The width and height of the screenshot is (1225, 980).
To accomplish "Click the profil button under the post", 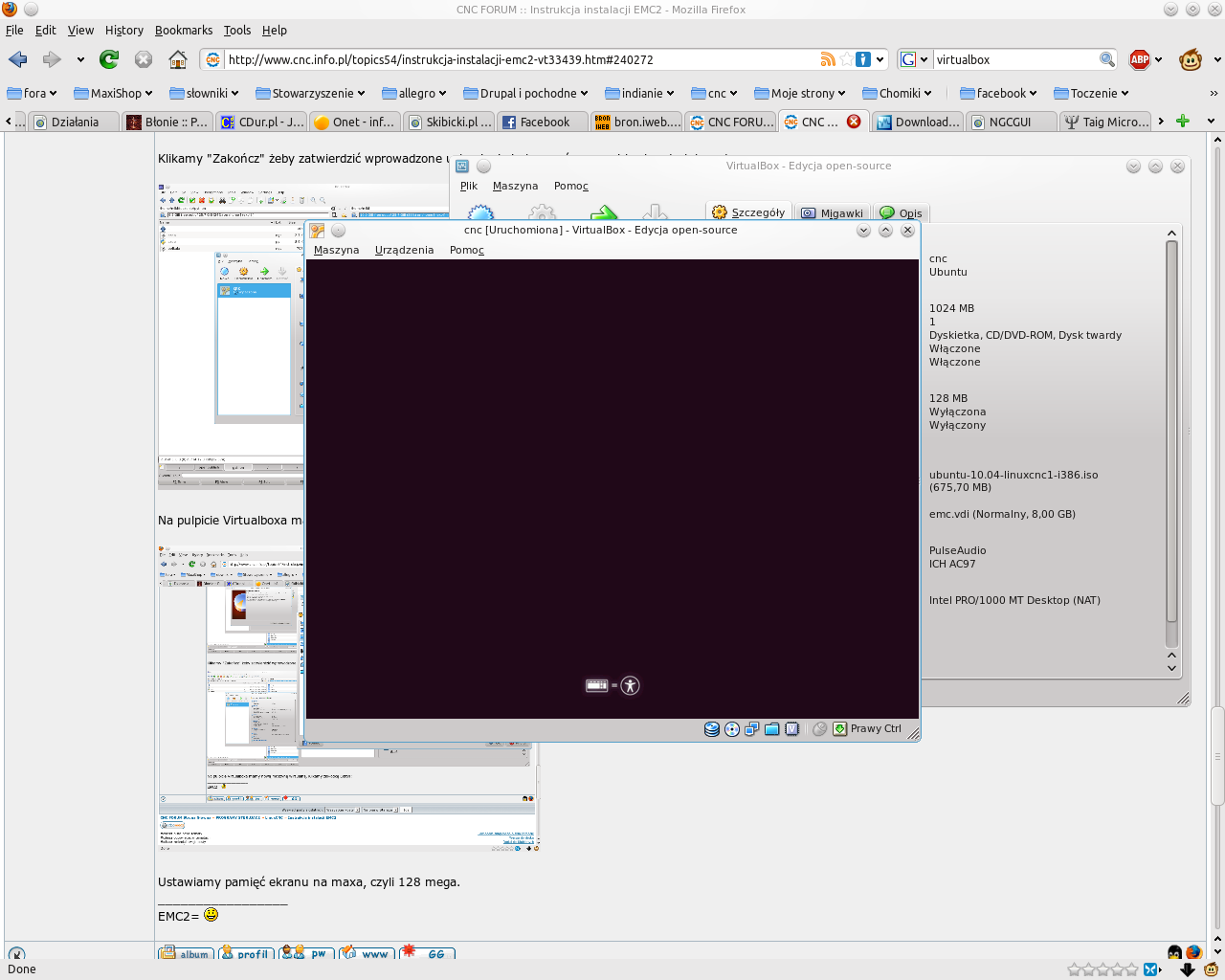I will tap(246, 953).
